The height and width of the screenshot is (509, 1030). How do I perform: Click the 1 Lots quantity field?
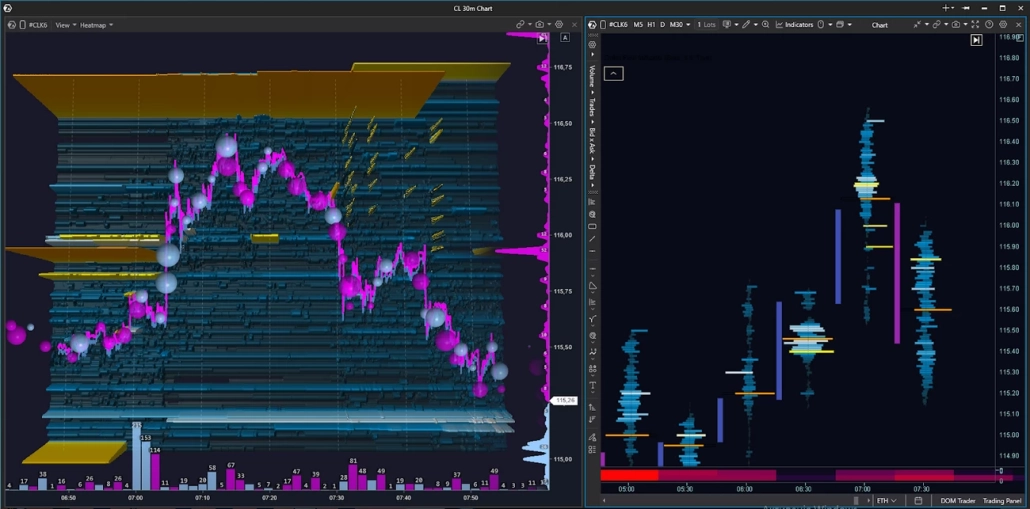pyautogui.click(x=706, y=25)
